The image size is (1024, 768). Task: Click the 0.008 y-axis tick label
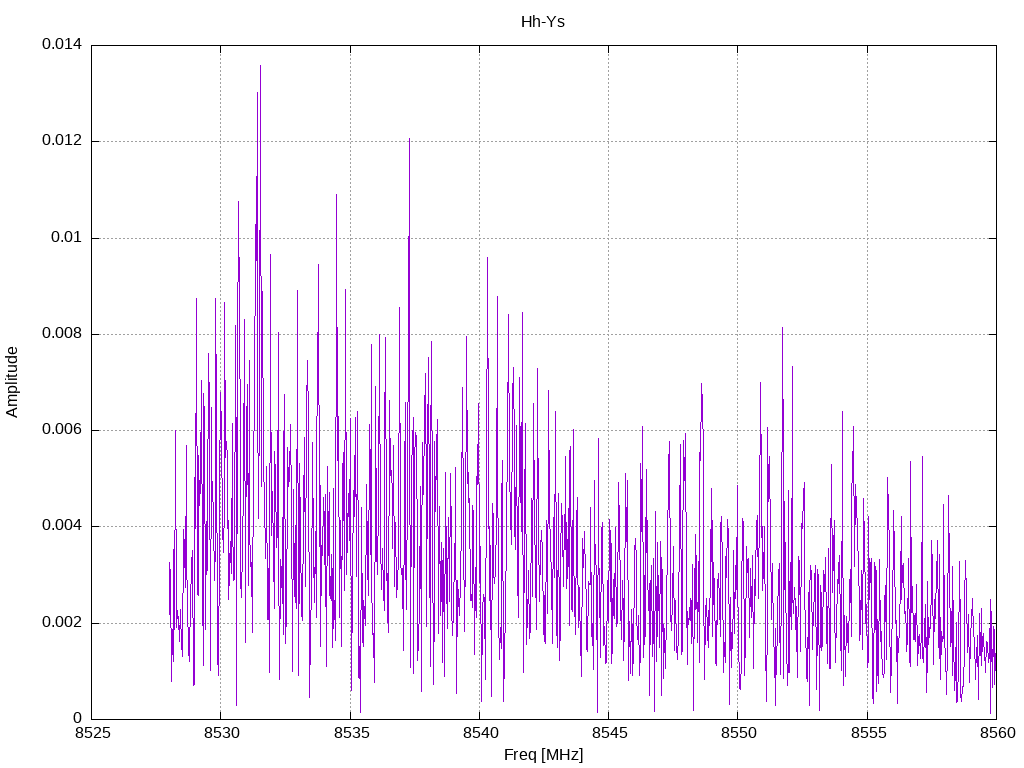pos(62,333)
